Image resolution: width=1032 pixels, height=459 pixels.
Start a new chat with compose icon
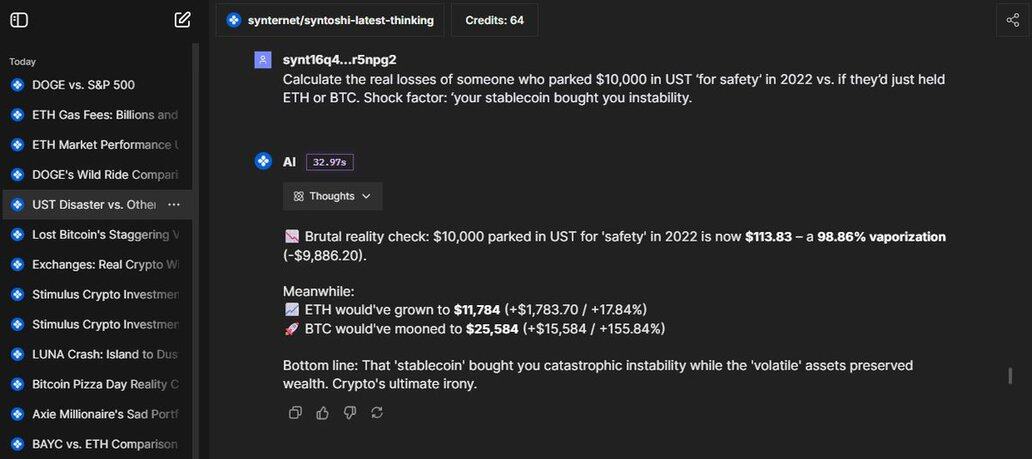coord(182,20)
